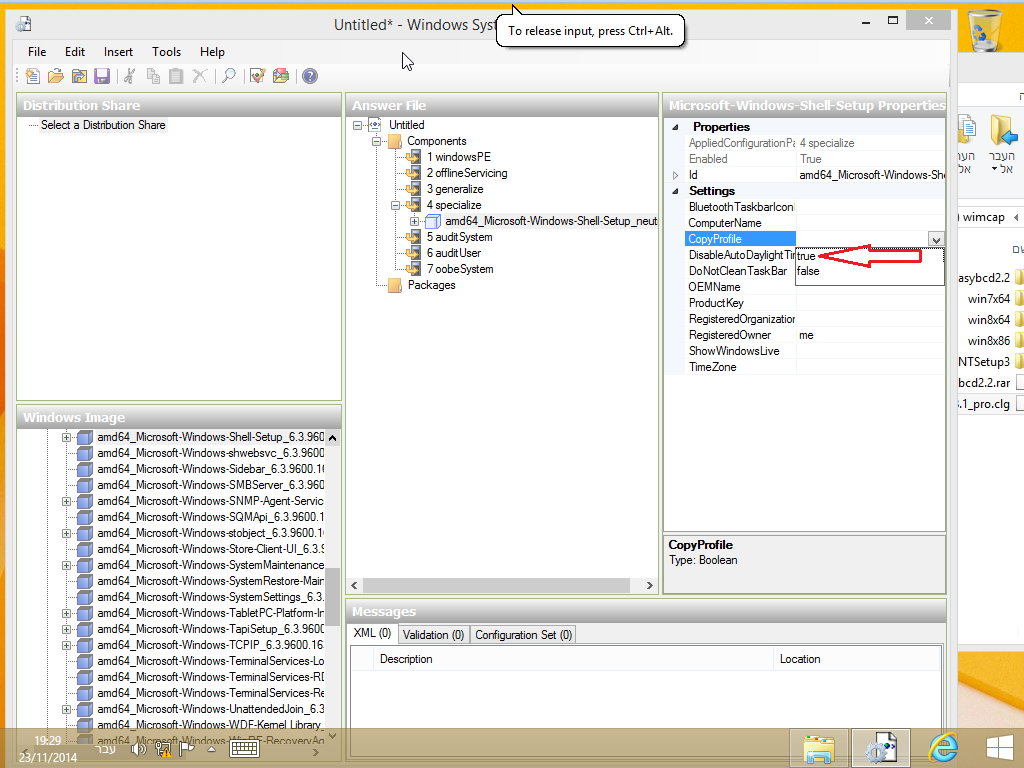1024x768 pixels.
Task: Click Answer File horizontal scrollbar right arrow
Action: click(649, 585)
